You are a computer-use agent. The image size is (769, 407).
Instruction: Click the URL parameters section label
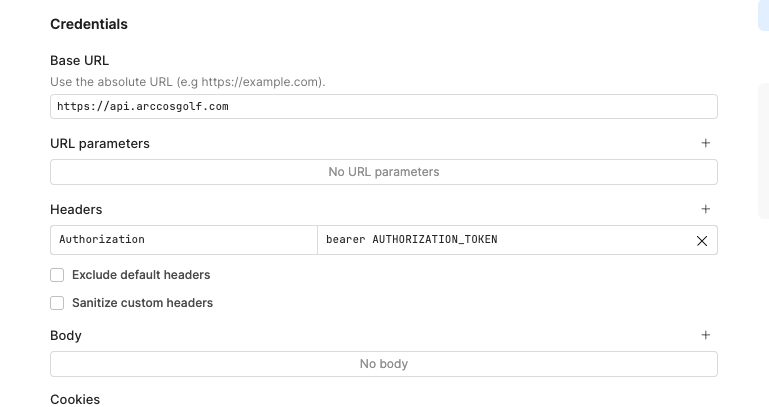pos(100,143)
